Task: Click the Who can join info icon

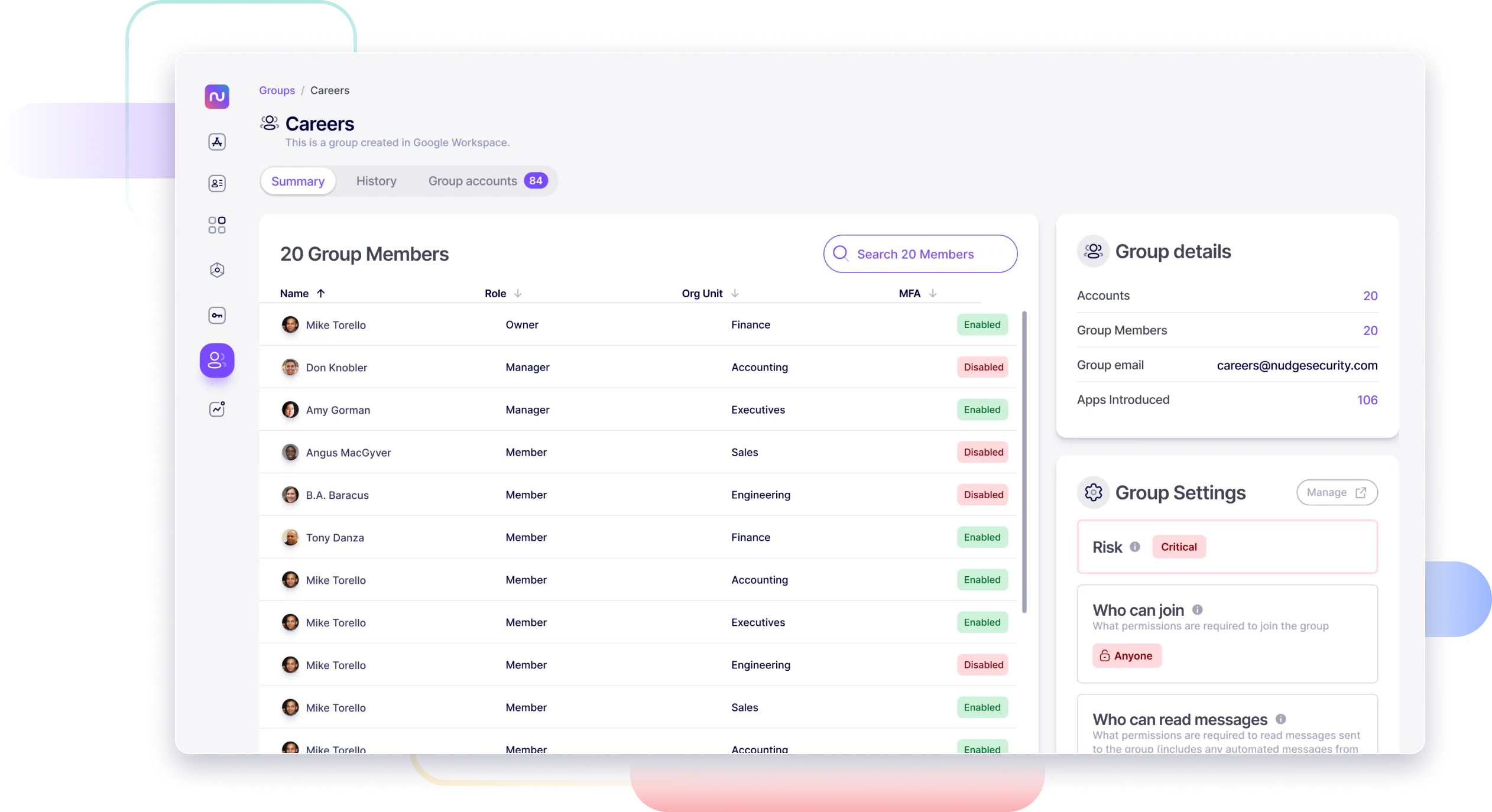Action: click(x=1198, y=610)
